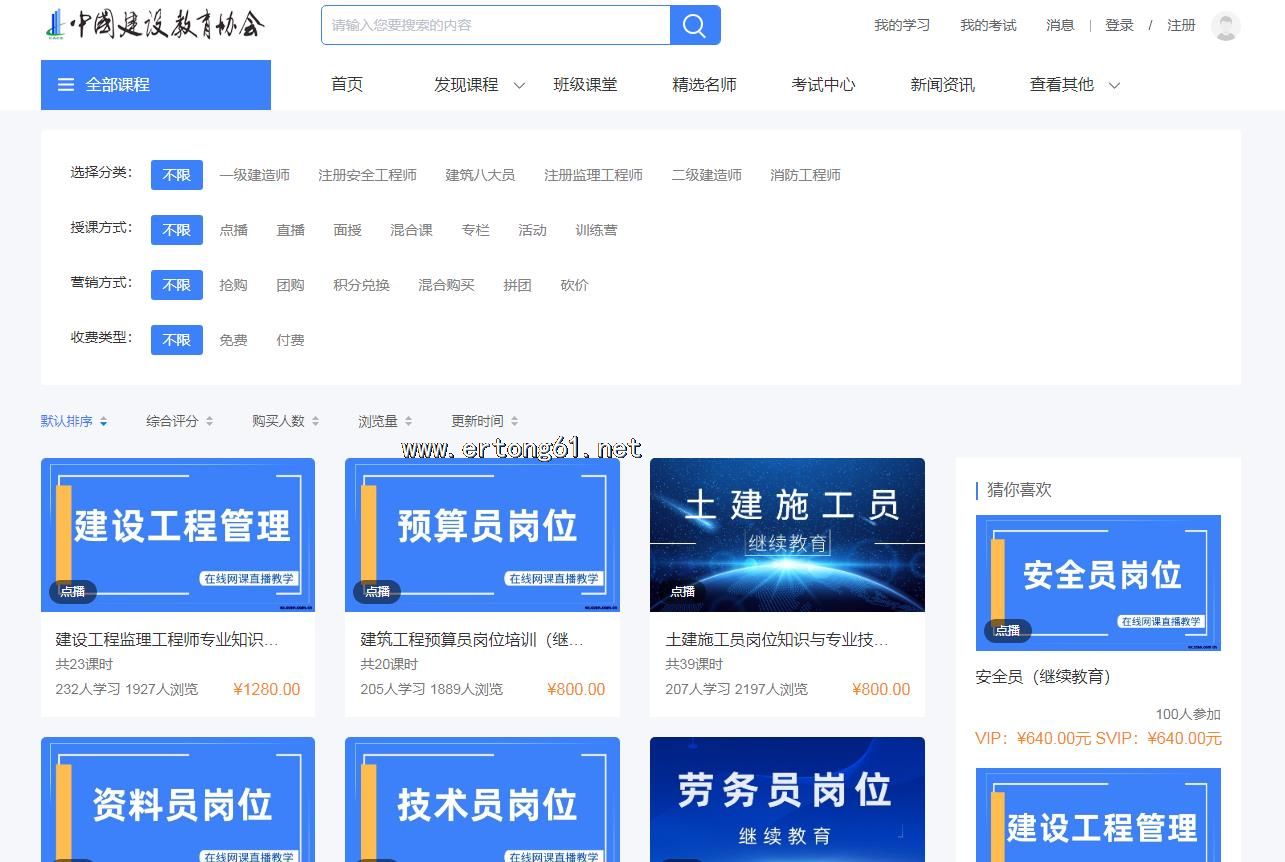The image size is (1285, 862).
Task: Click the hamburger icon beside 全部课程
Action: click(x=66, y=85)
